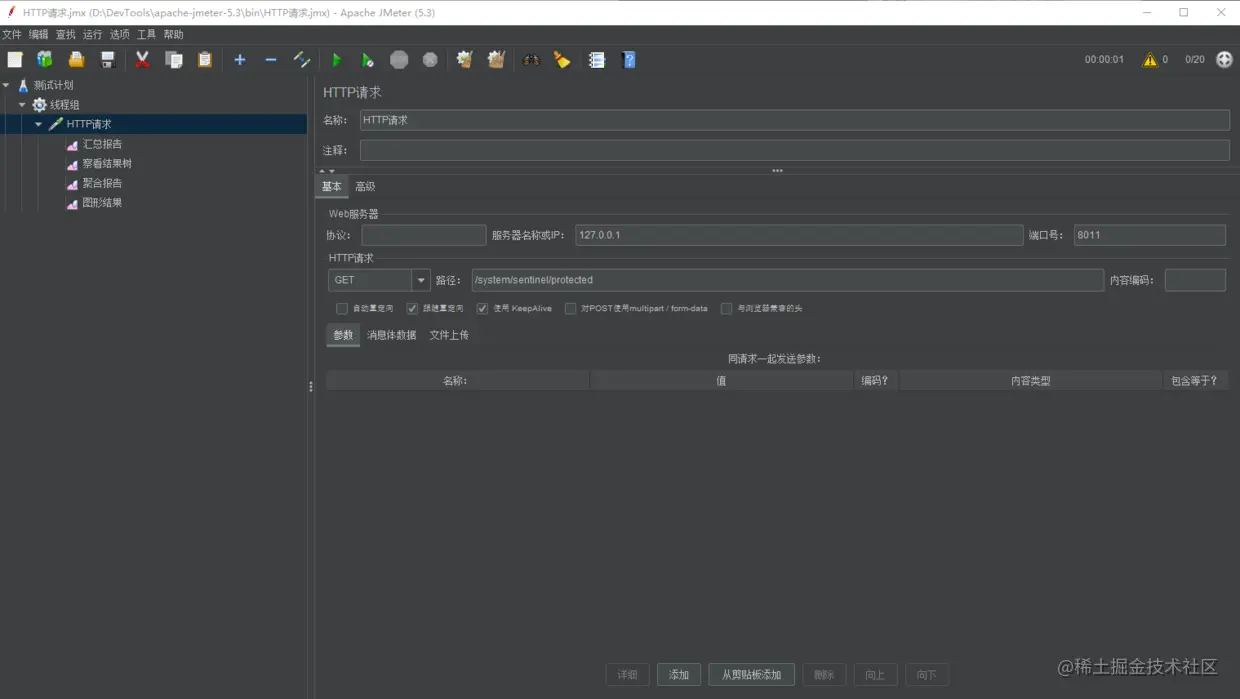
Task: Collapse all tree nodes with minus icon
Action: pos(271,60)
